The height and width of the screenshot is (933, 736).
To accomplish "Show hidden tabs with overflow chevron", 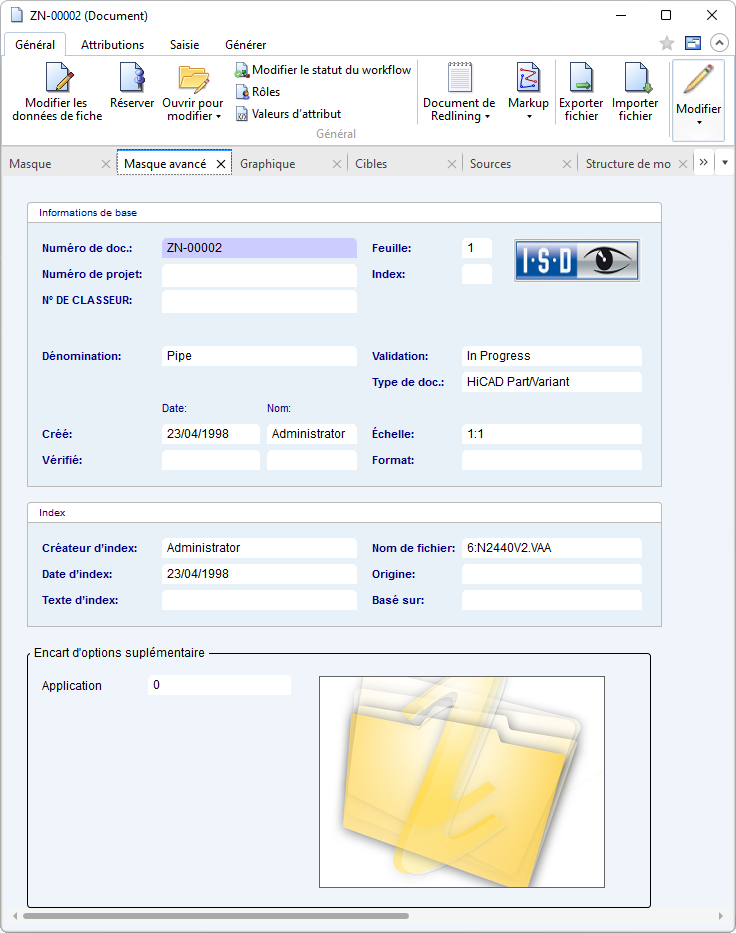I will pyautogui.click(x=704, y=163).
